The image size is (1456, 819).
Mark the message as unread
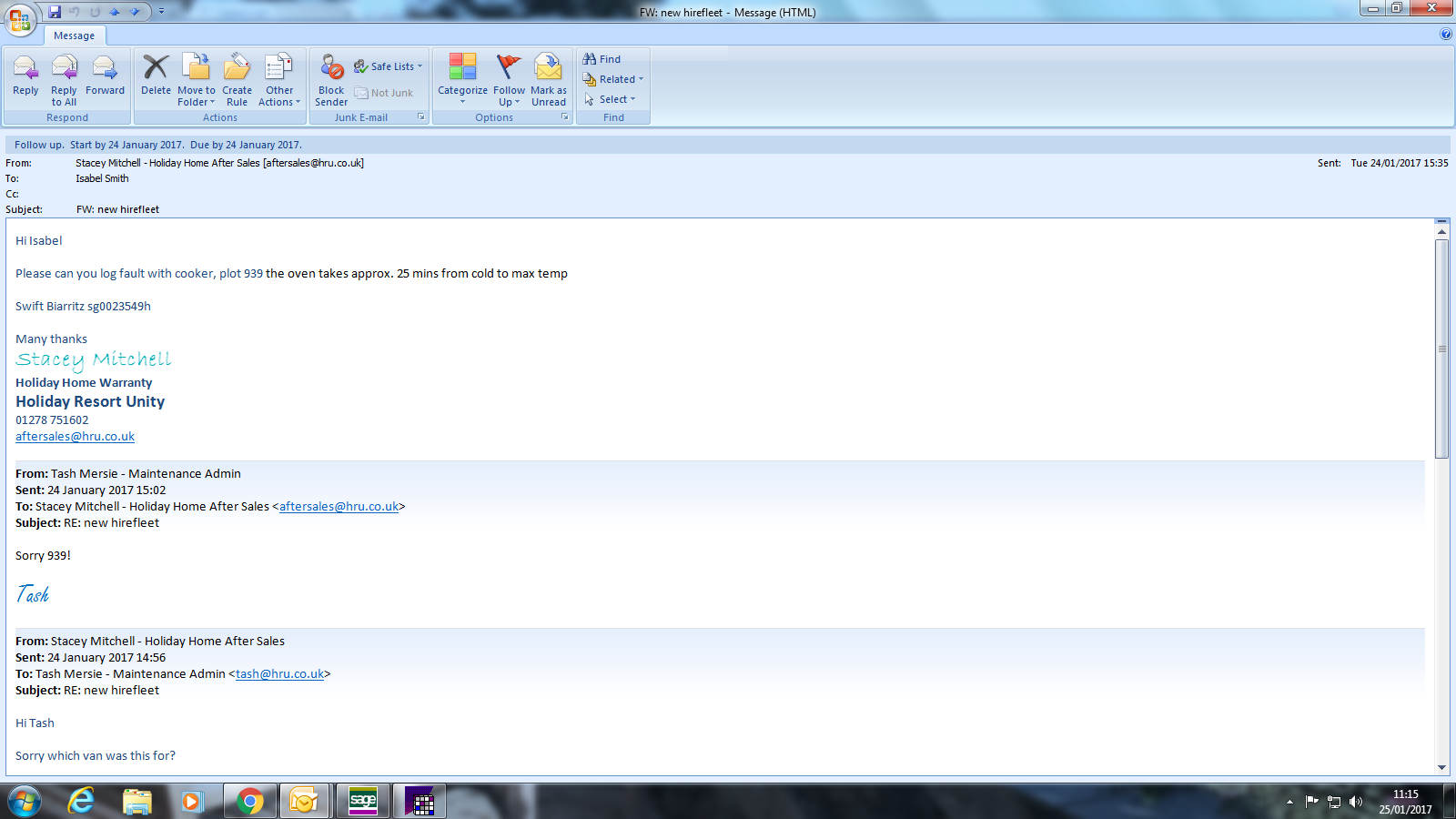(549, 80)
